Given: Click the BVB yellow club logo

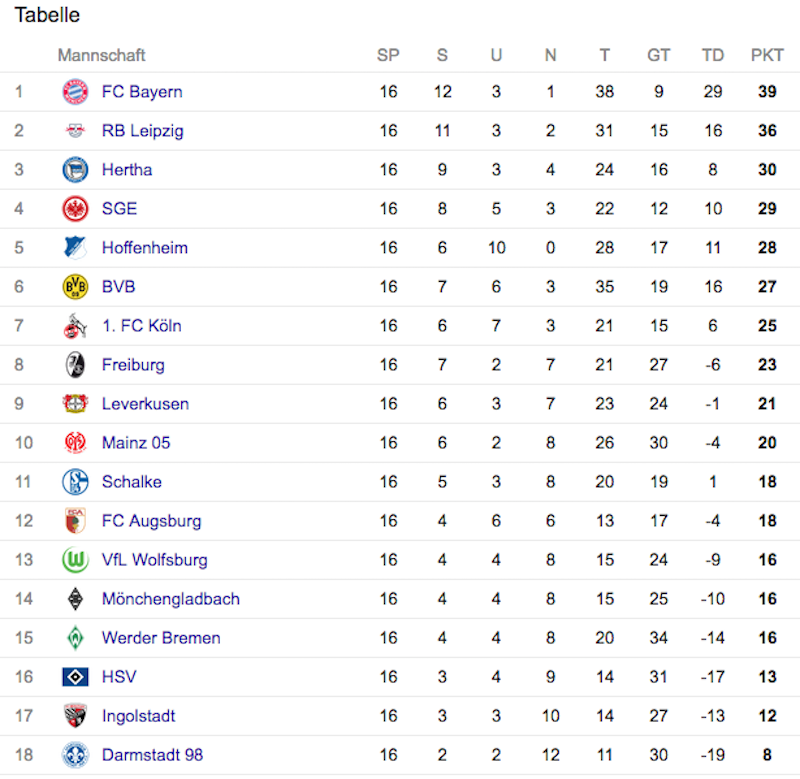Looking at the screenshot, I should pyautogui.click(x=75, y=287).
